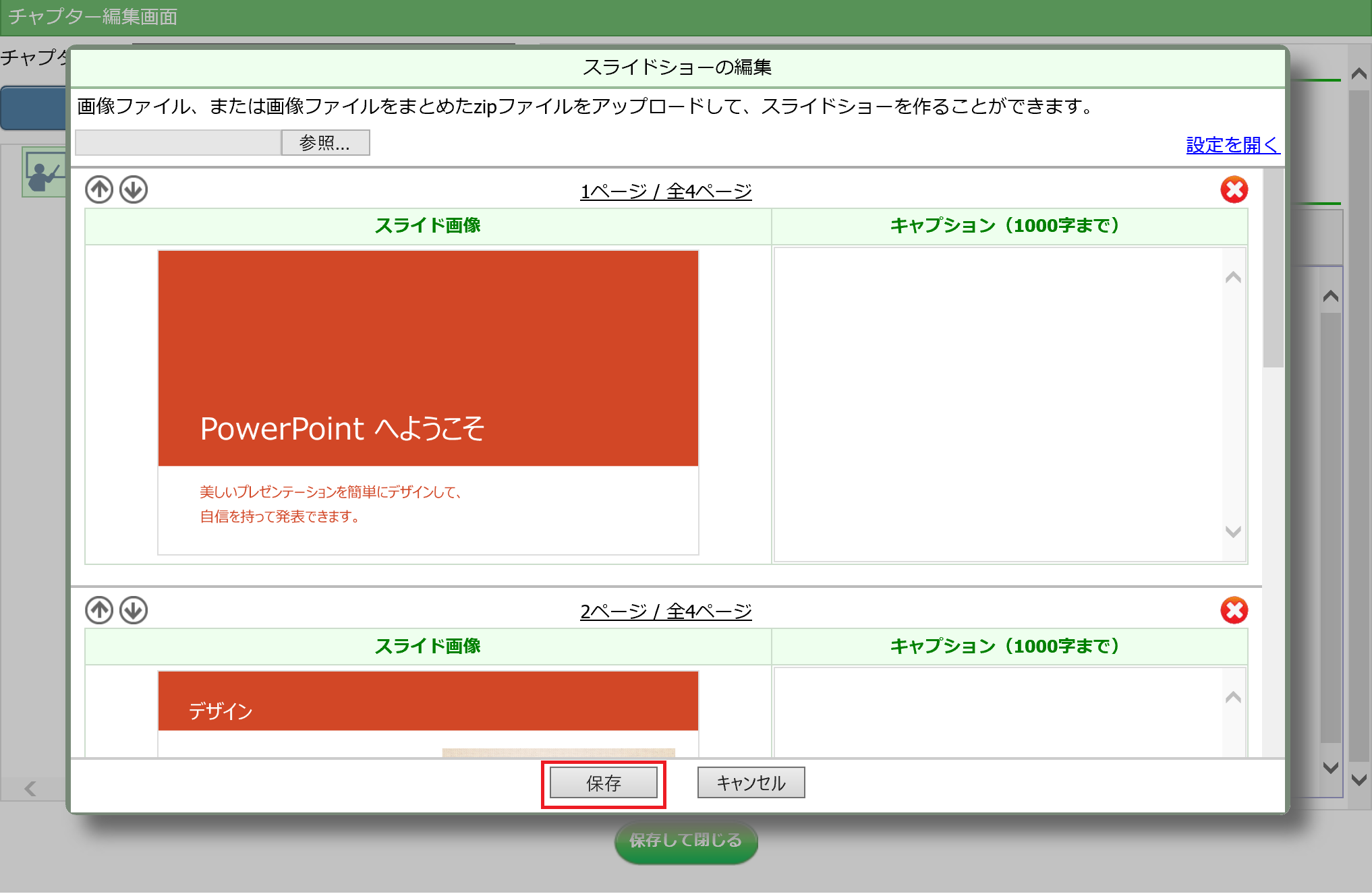Click background panel inner scroll-up arrow
The height and width of the screenshot is (894, 1372).
(x=1331, y=296)
